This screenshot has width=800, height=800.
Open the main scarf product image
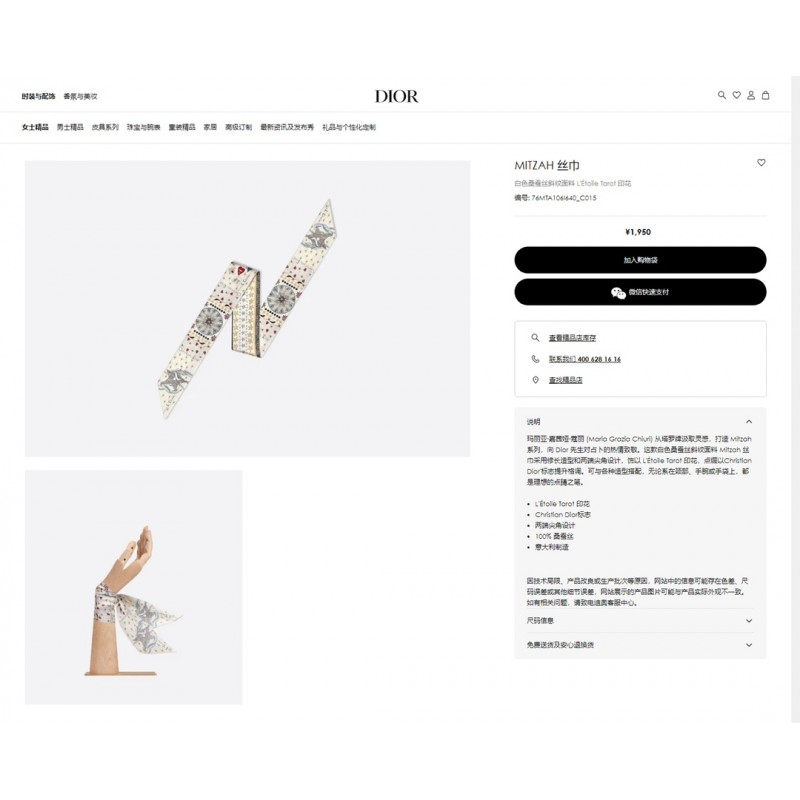[x=247, y=309]
